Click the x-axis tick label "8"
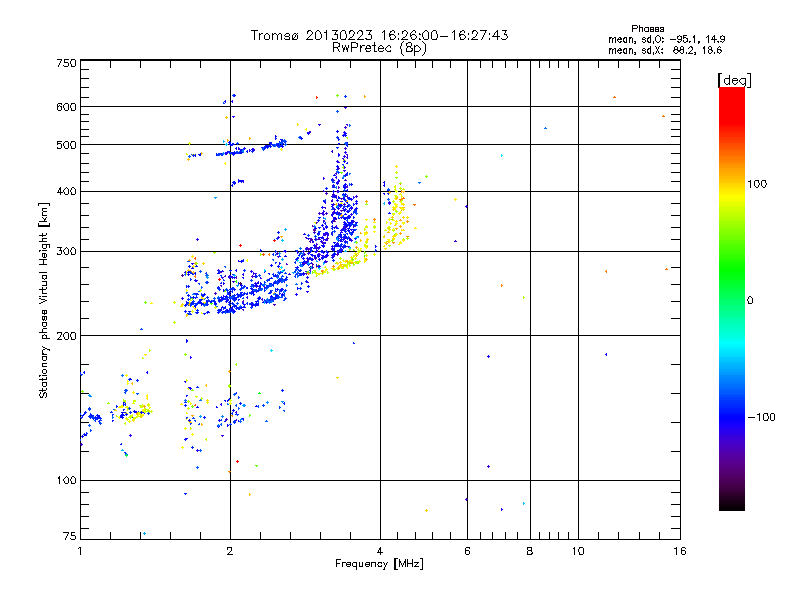The image size is (800, 600). [530, 551]
